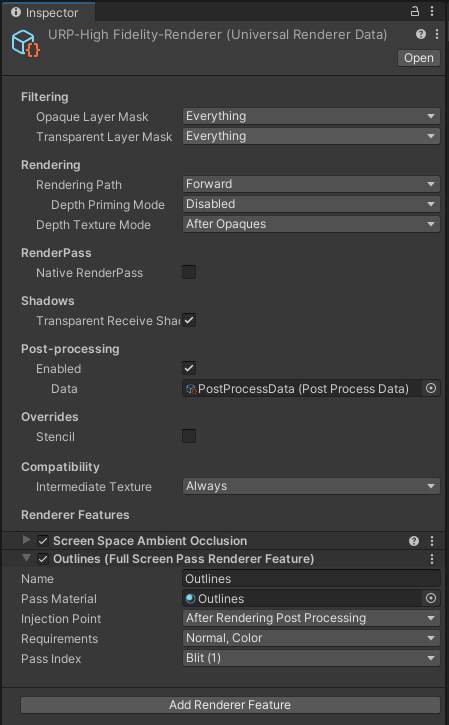Open Requirements dropdown showing Normal, Color

coord(311,638)
